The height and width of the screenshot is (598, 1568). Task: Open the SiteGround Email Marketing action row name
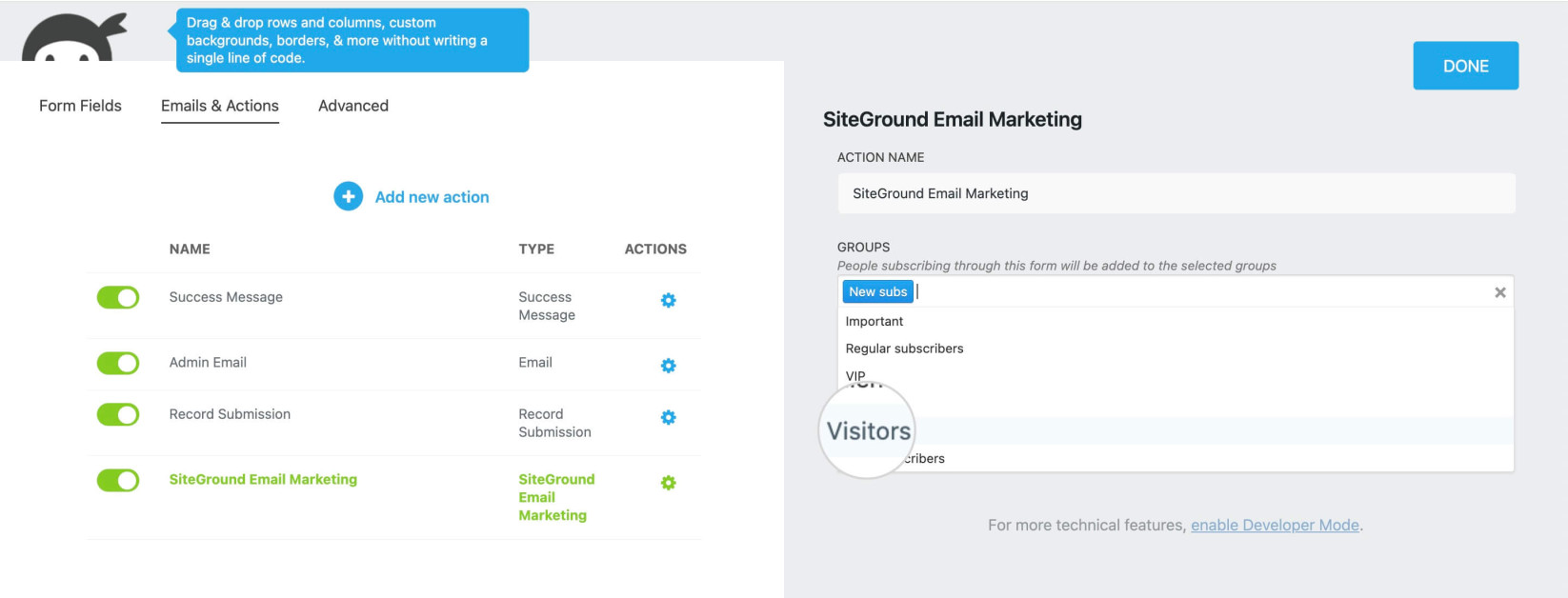point(263,479)
